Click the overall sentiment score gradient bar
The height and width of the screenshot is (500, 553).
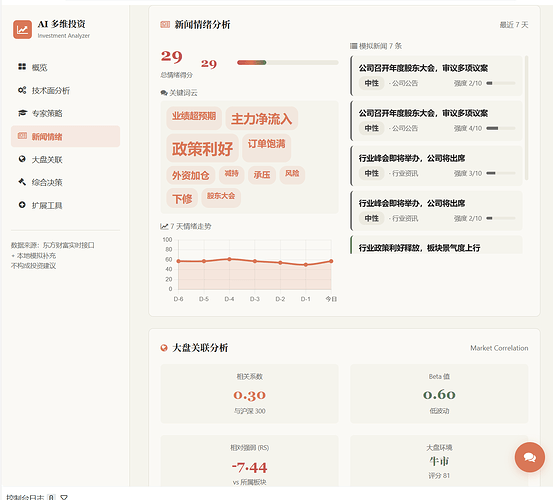pos(287,62)
